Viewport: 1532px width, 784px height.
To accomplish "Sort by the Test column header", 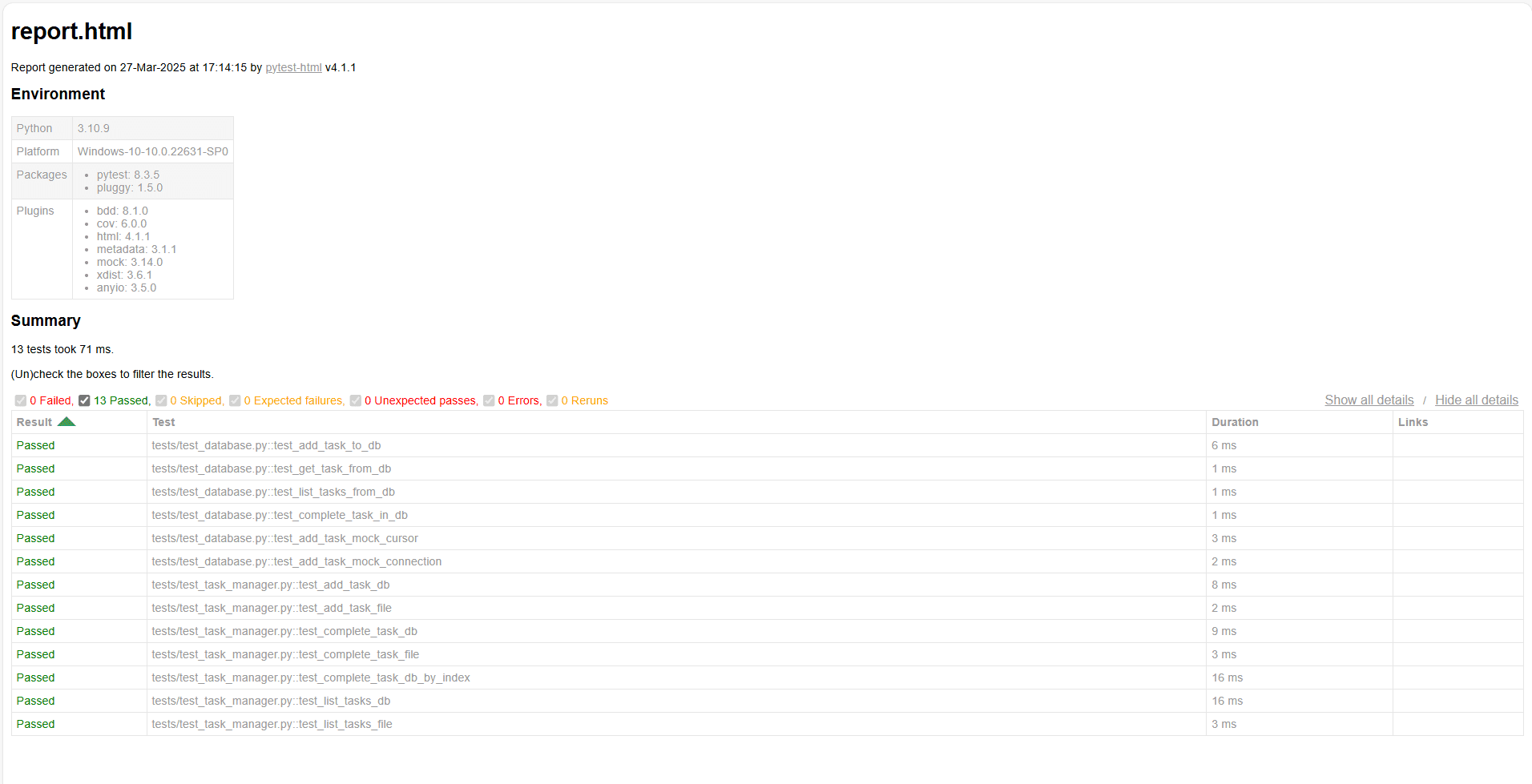I will [x=163, y=421].
